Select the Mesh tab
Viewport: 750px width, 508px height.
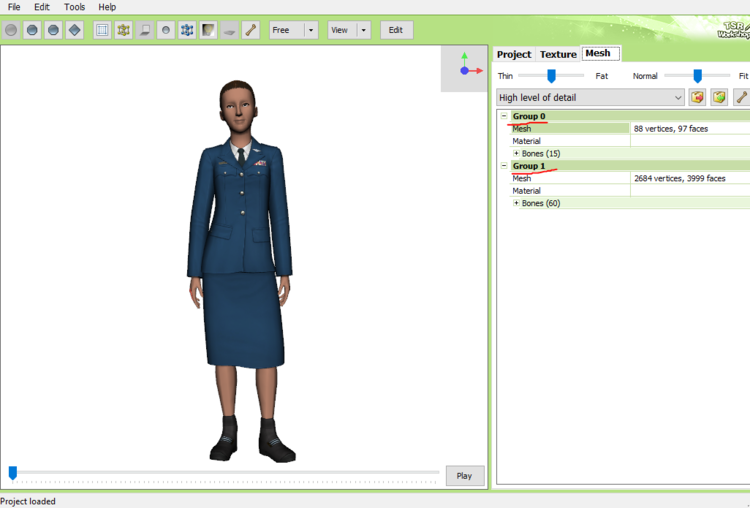tap(600, 53)
